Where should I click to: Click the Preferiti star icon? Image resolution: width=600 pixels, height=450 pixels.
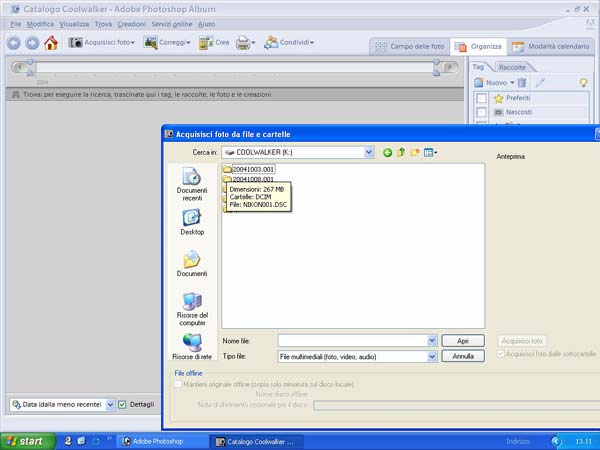[498, 98]
